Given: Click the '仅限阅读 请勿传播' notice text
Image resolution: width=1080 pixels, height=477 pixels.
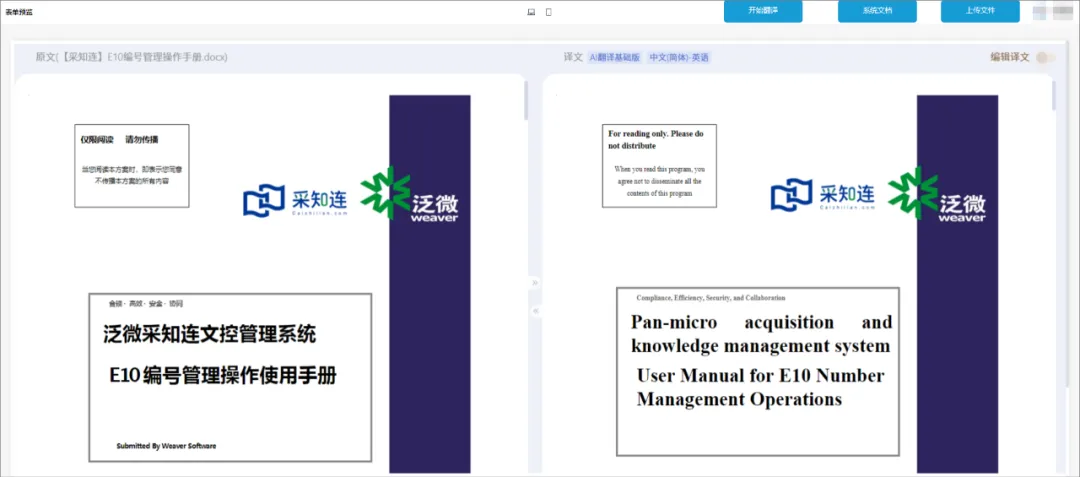Looking at the screenshot, I should pyautogui.click(x=119, y=140).
